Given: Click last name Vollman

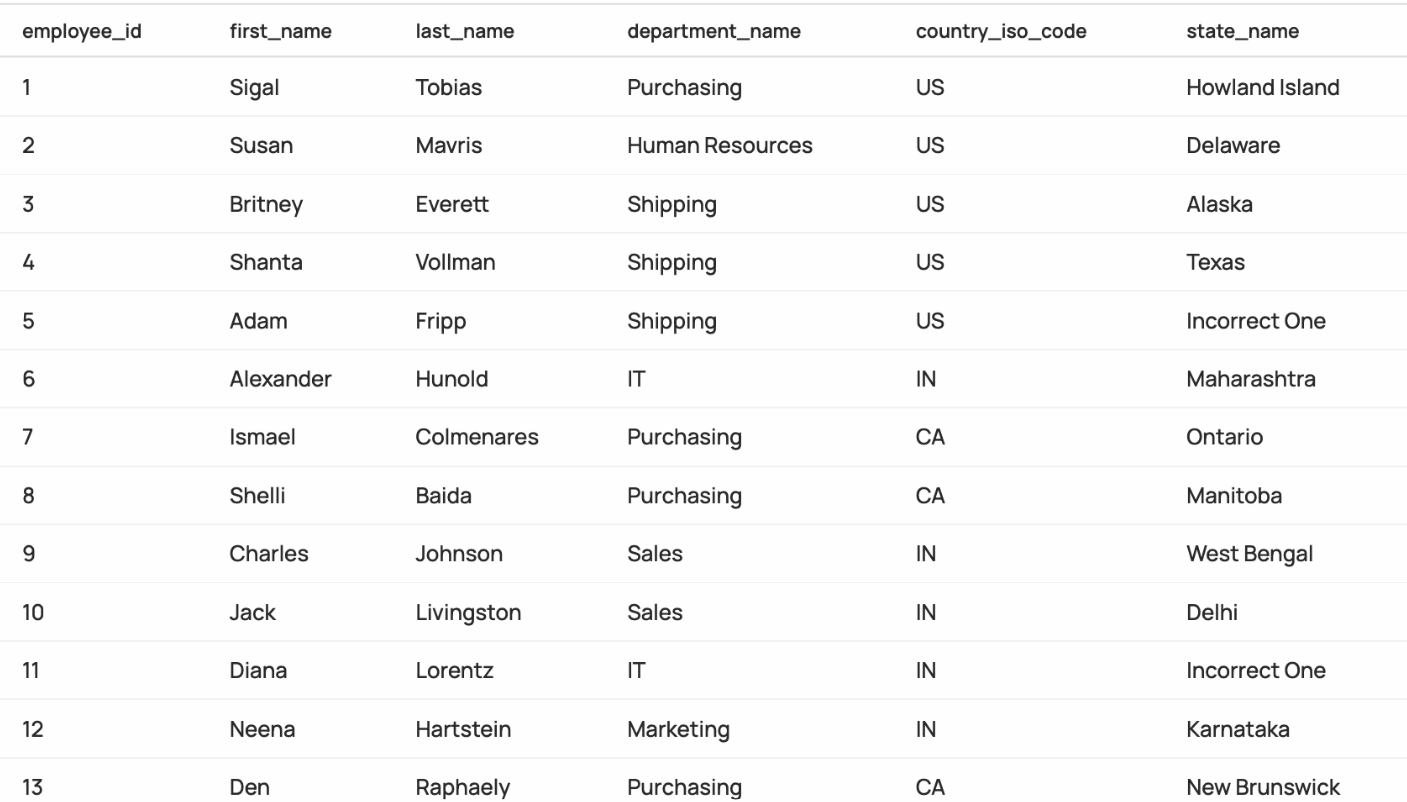Looking at the screenshot, I should pyautogui.click(x=456, y=262).
